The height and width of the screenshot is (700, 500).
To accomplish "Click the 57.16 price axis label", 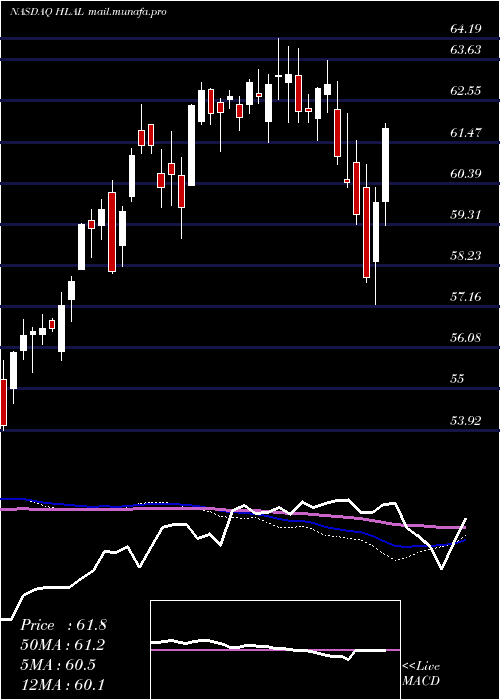I will [466, 296].
